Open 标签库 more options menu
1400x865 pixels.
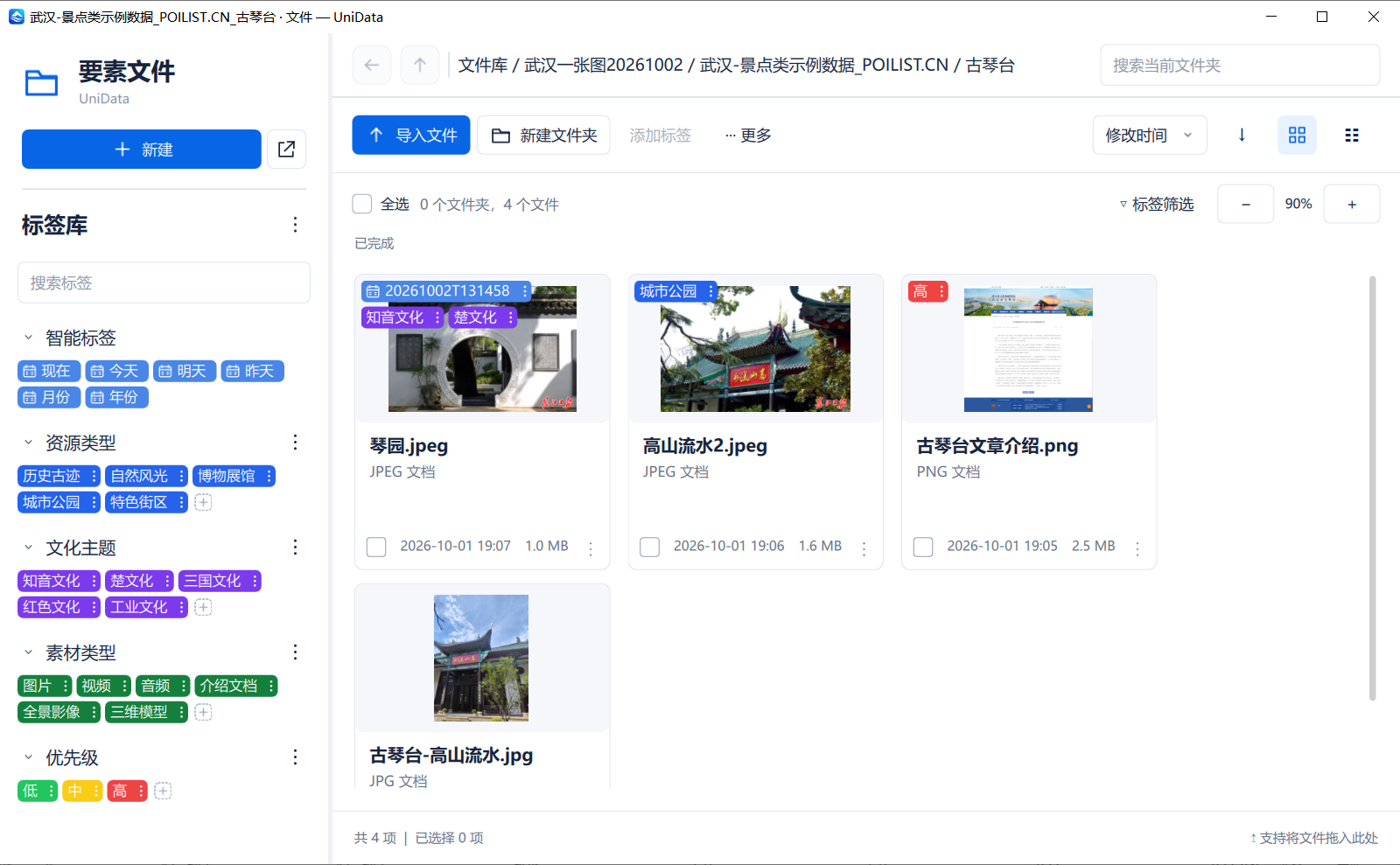click(296, 225)
